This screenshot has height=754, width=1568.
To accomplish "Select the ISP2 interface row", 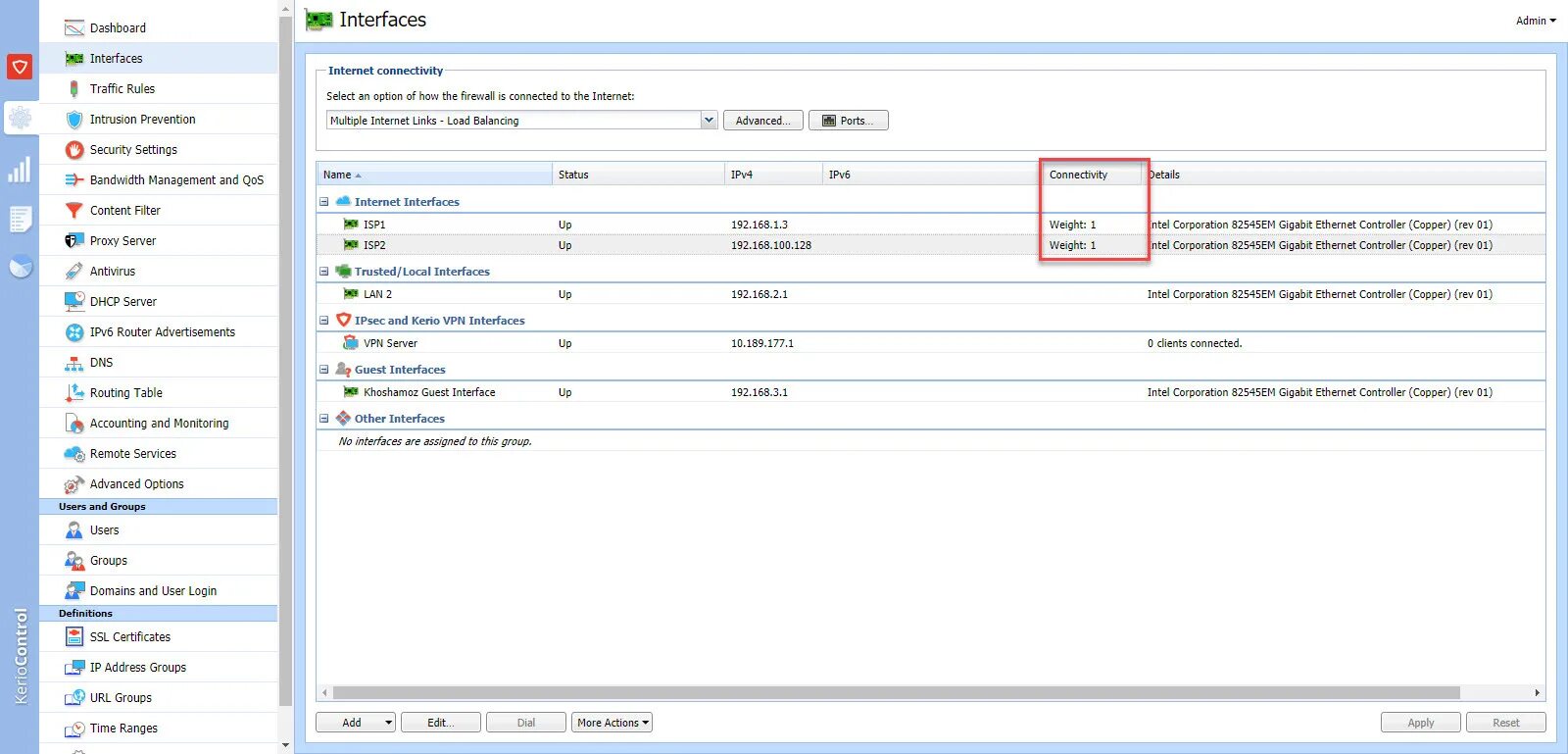I will (x=930, y=245).
